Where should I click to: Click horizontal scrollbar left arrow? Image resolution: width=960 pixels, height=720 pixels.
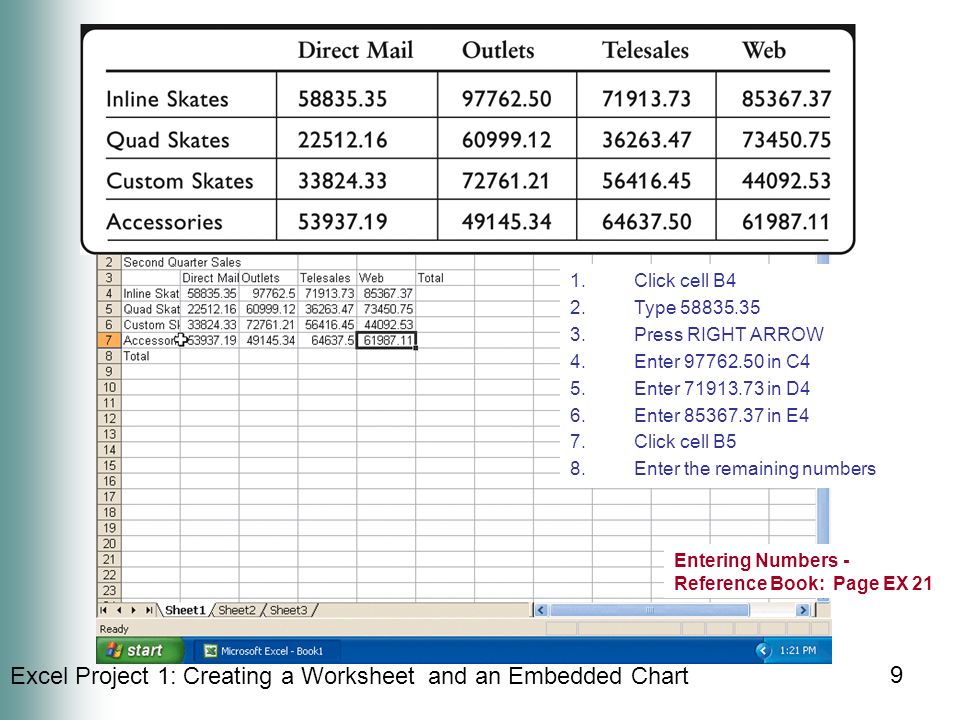(540, 610)
